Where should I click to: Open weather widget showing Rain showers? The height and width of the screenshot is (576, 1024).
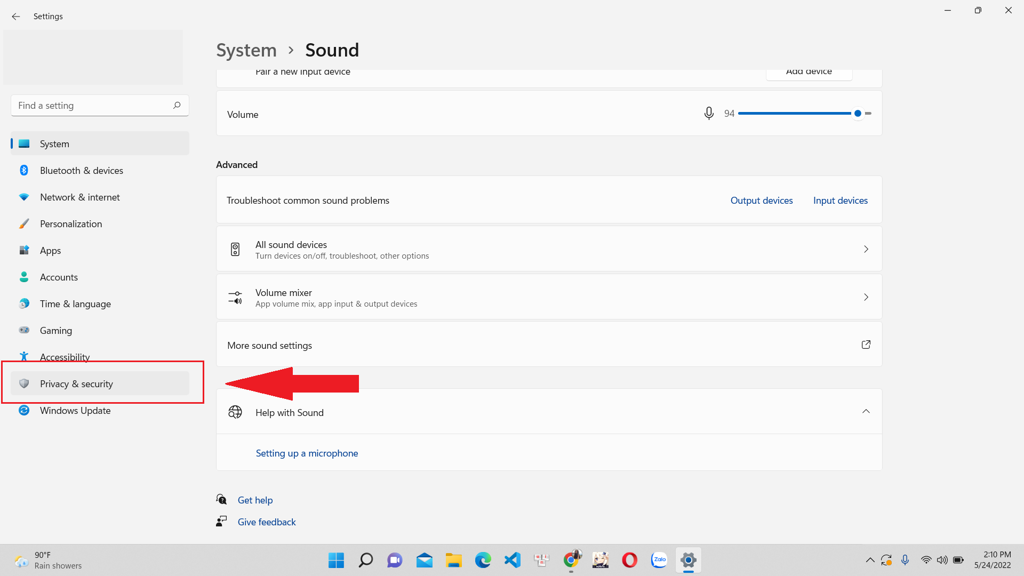[49, 560]
